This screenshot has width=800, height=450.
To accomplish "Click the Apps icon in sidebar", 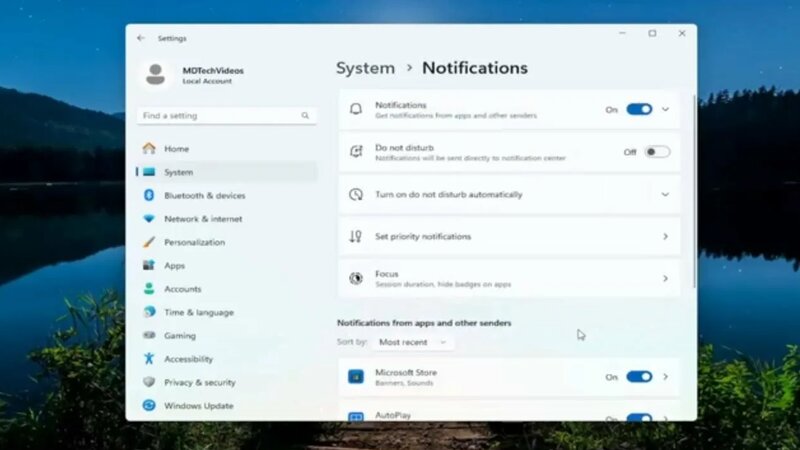I will tap(149, 265).
